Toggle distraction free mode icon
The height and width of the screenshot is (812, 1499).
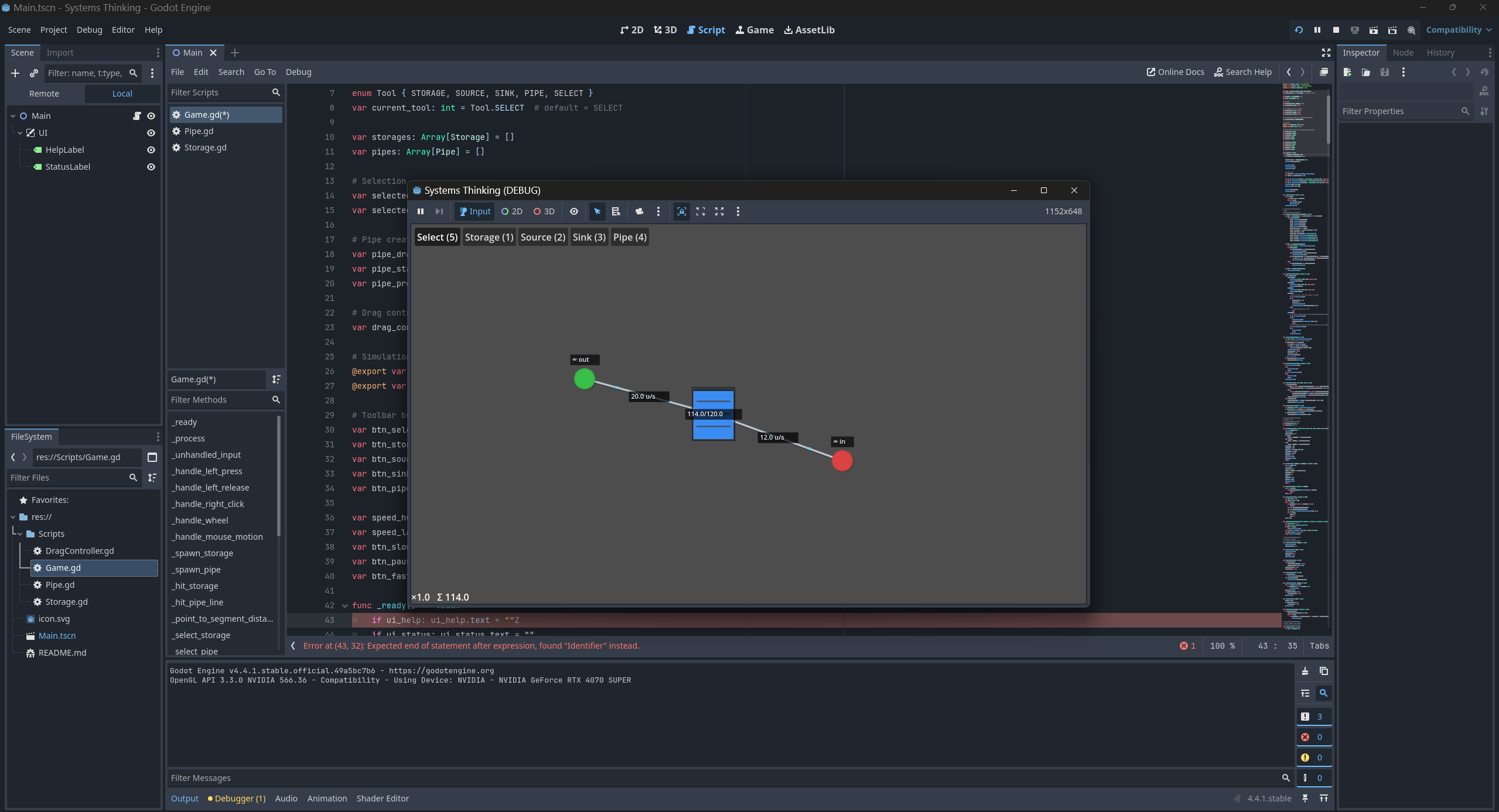pos(1326,53)
